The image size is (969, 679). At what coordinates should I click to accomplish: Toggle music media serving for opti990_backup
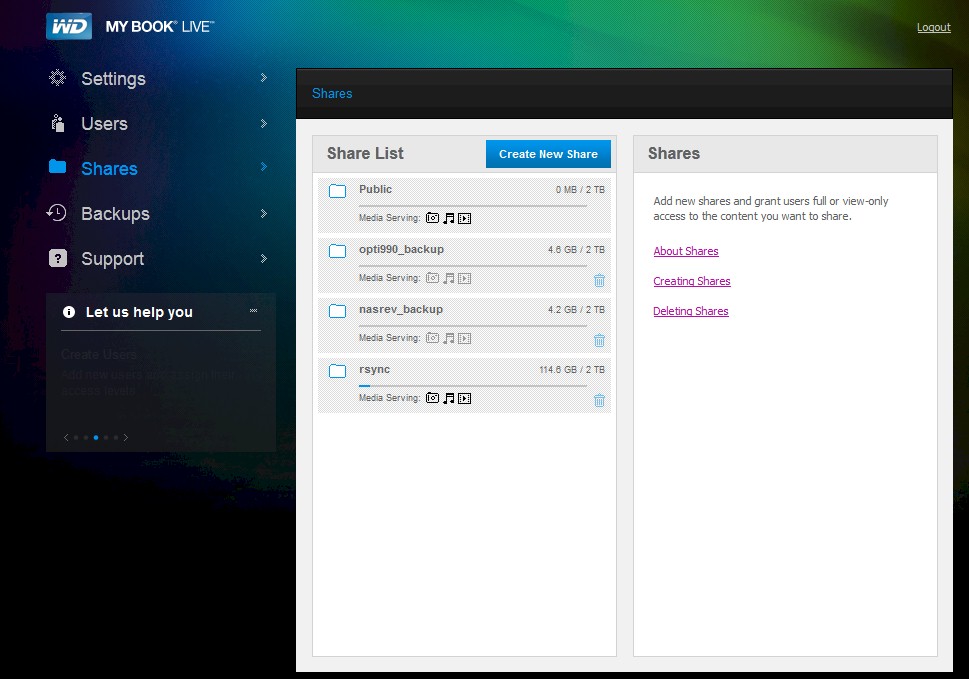point(449,278)
